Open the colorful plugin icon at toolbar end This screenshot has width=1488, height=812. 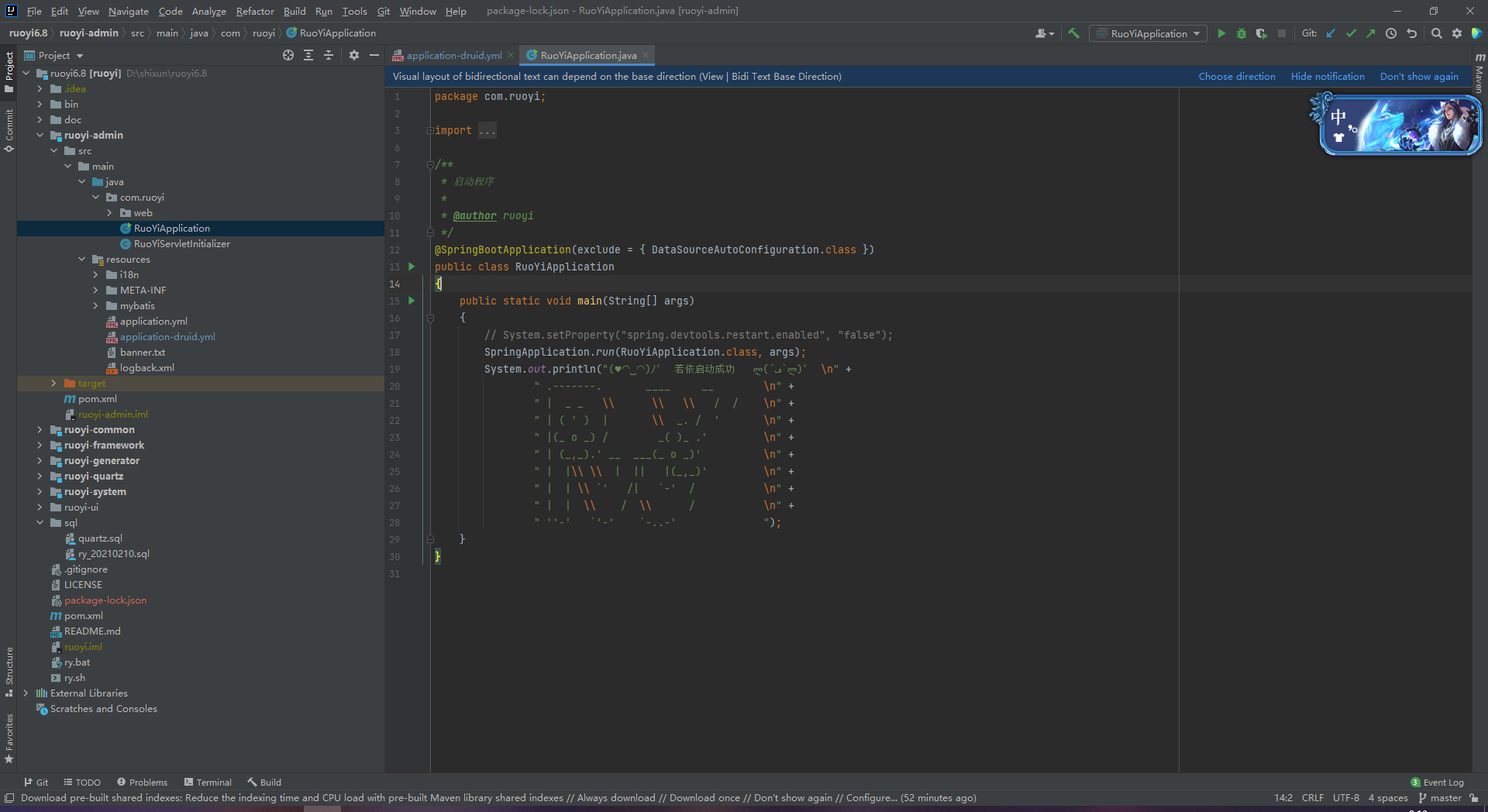click(1477, 33)
